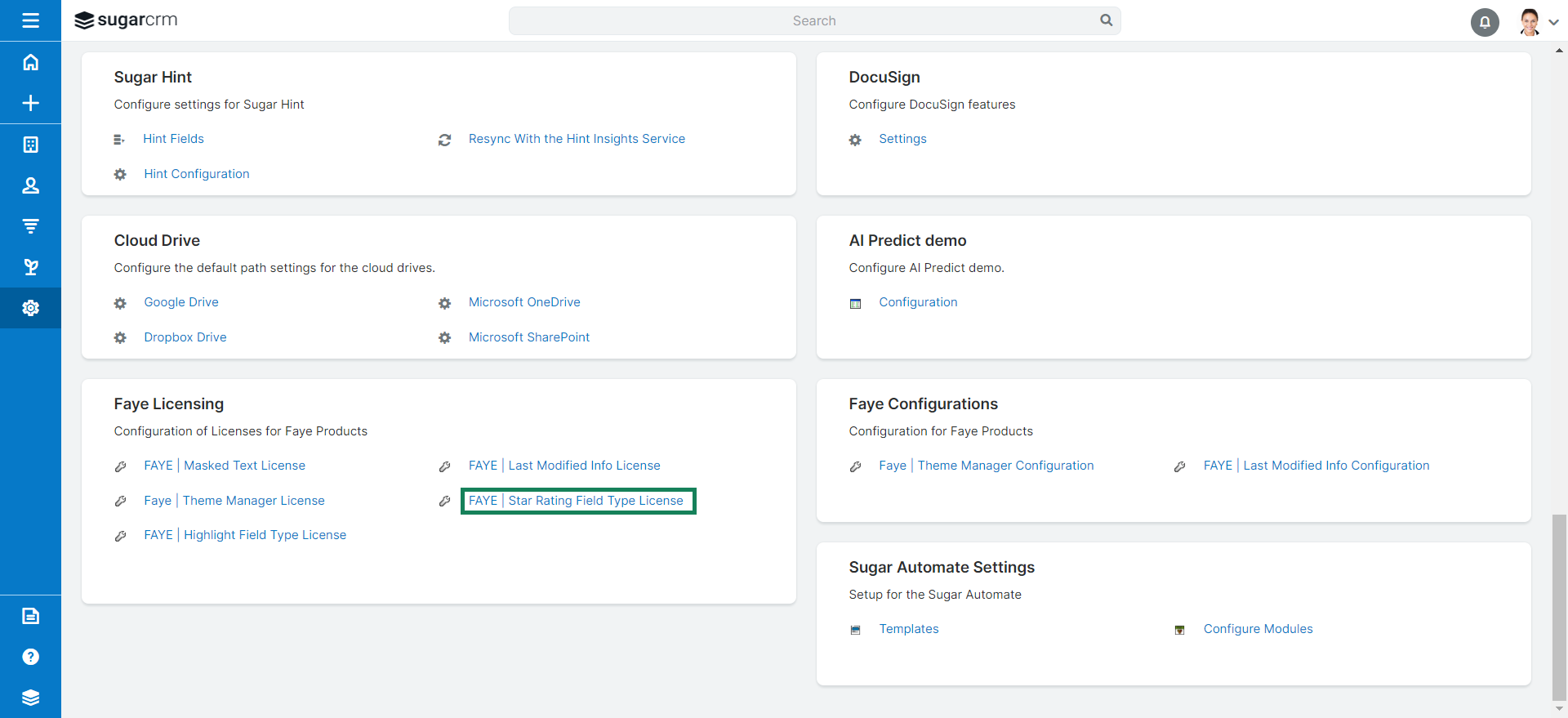Click gear icon beside Microsoft SharePoint

(x=444, y=338)
